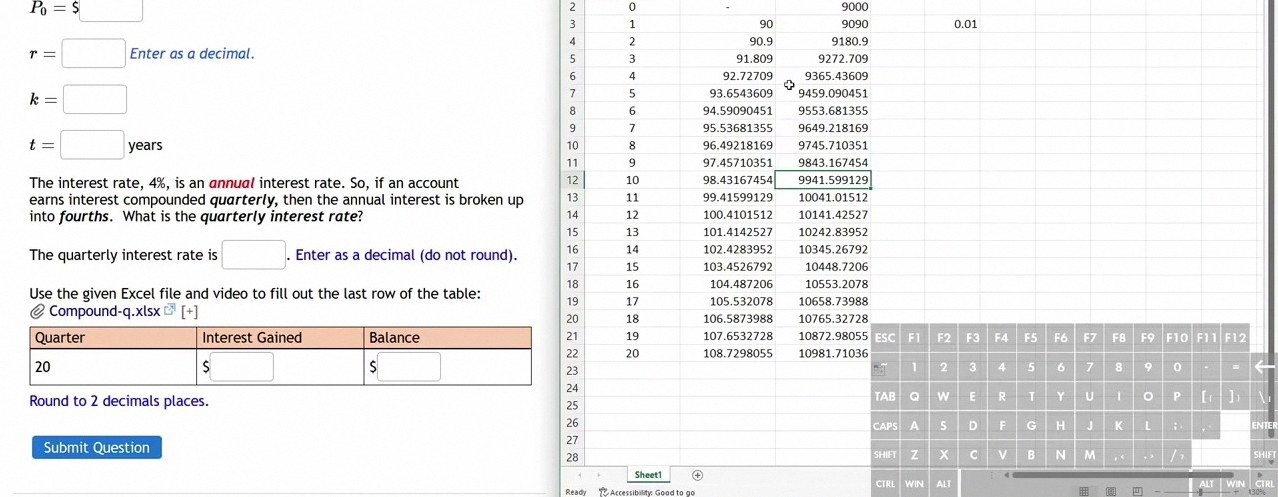Tap the G key on the on-screen keyboard

(x=1031, y=426)
